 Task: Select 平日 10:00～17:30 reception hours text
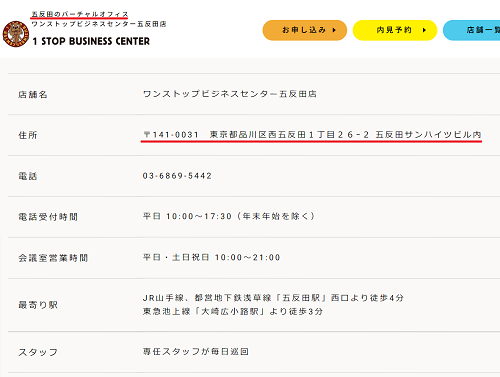[x=229, y=216]
